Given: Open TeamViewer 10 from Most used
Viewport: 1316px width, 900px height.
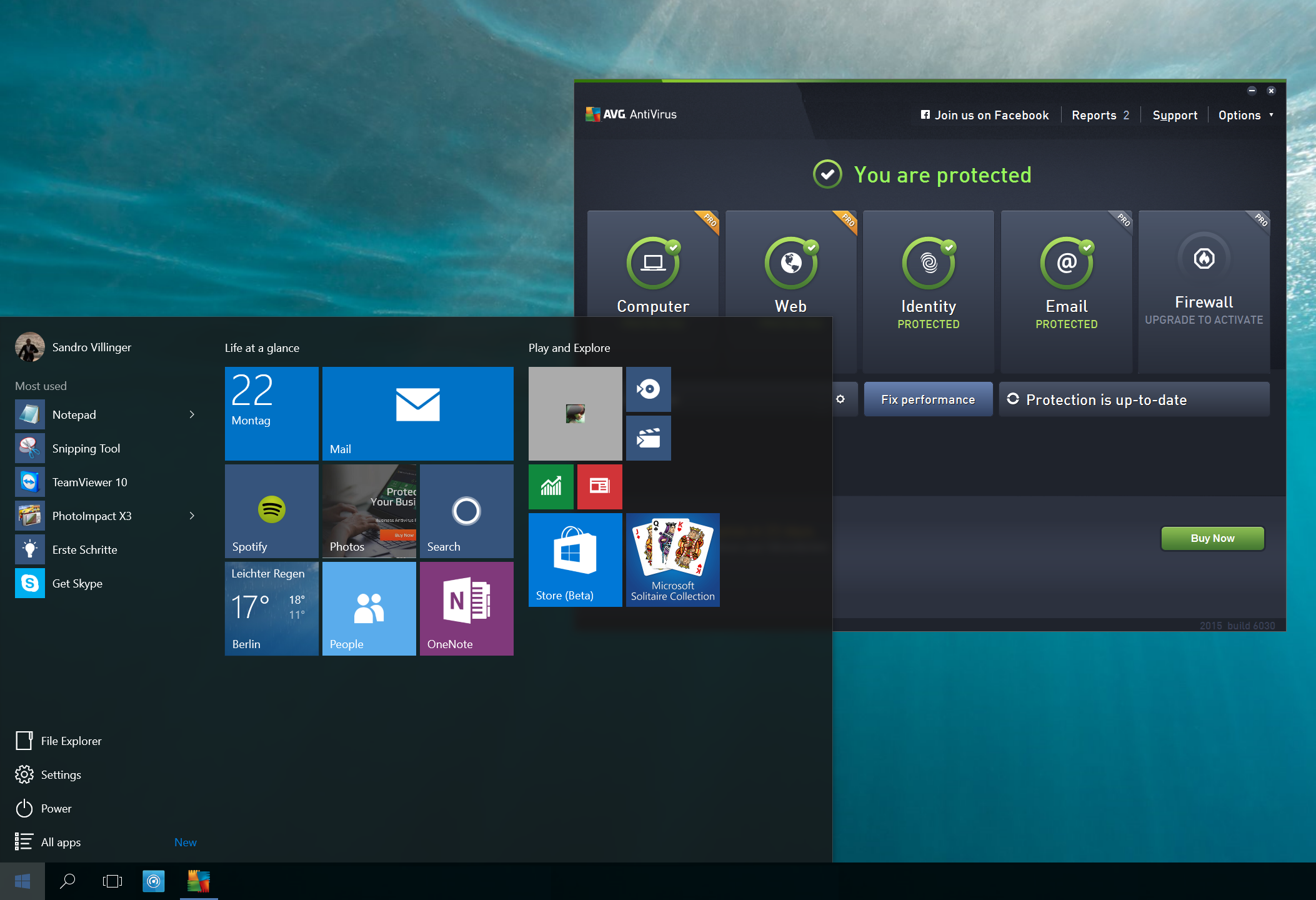Looking at the screenshot, I should click(x=106, y=482).
